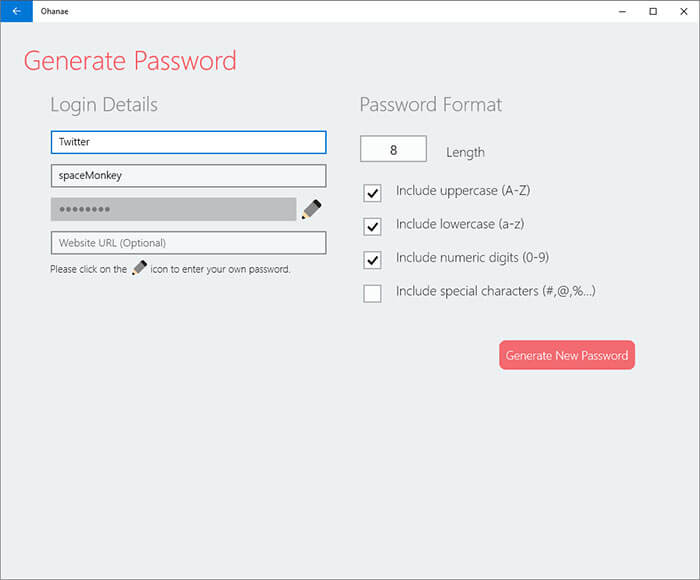Screen dimensions: 700x580
Task: Close the Ohanae window
Action: coord(683,12)
